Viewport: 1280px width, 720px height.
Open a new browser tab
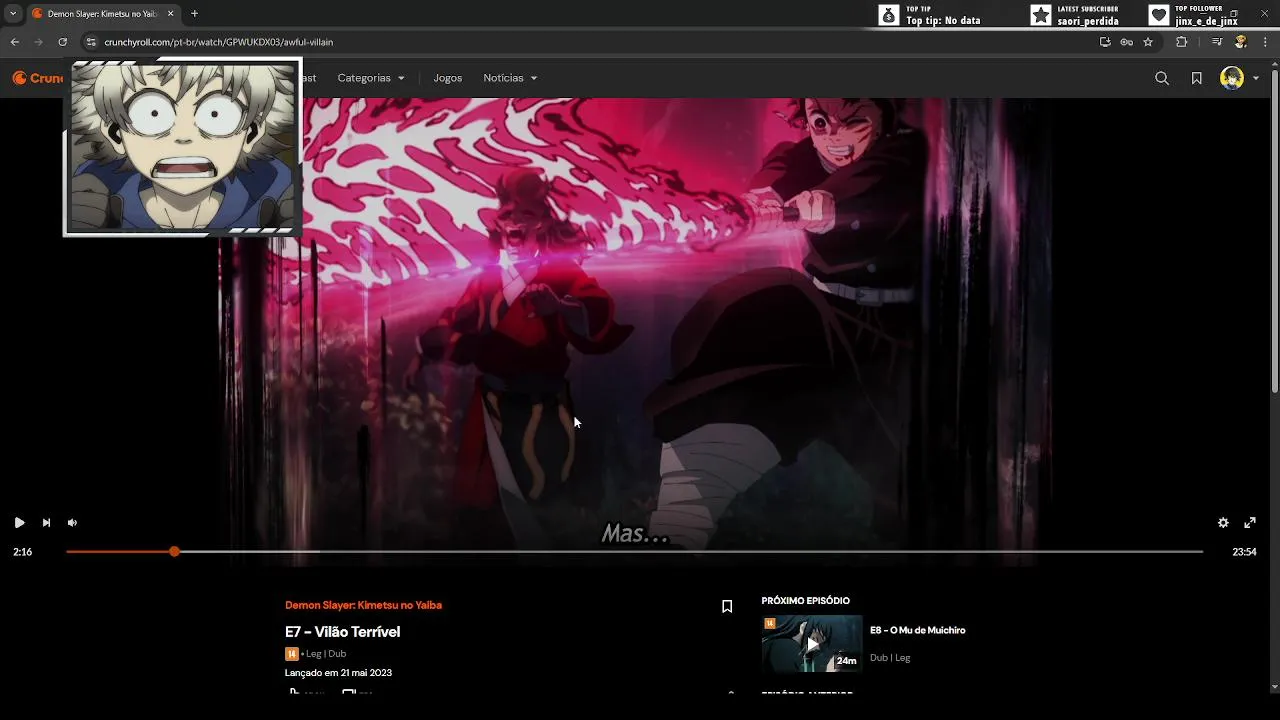(x=194, y=14)
